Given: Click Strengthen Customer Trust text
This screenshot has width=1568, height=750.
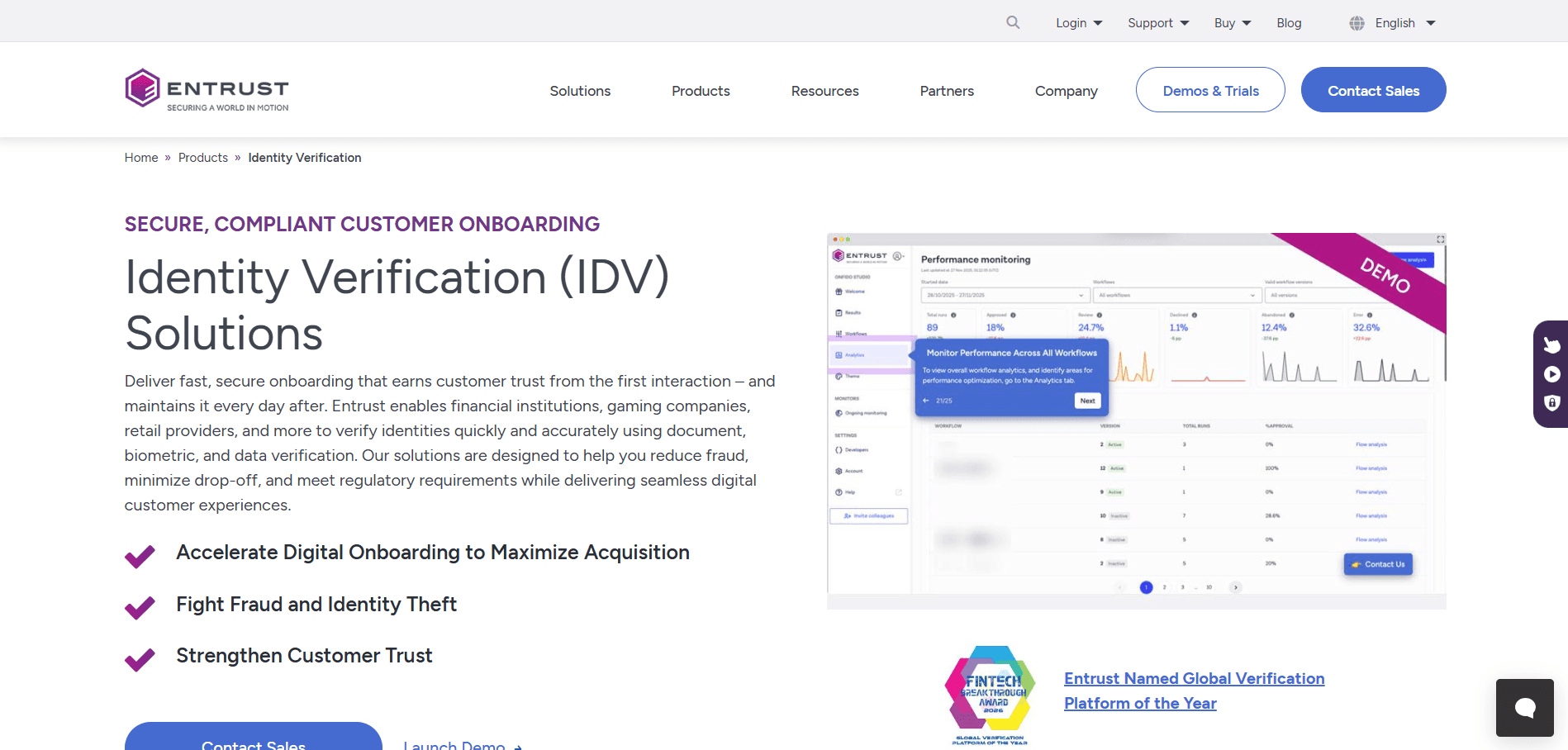Looking at the screenshot, I should (304, 656).
